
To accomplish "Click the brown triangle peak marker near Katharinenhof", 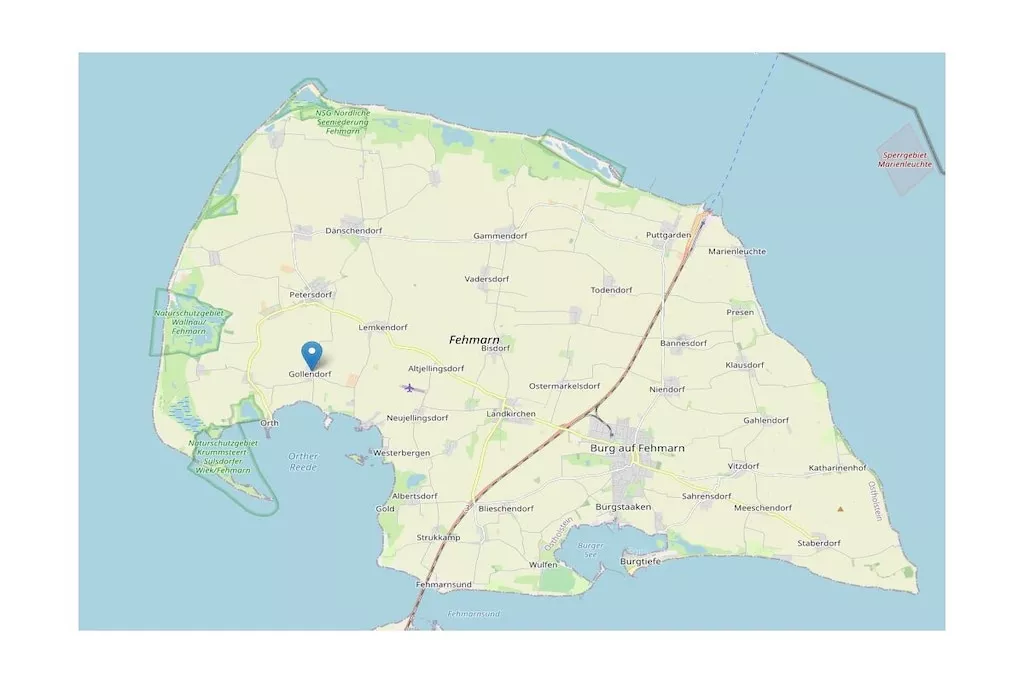I will click(840, 508).
